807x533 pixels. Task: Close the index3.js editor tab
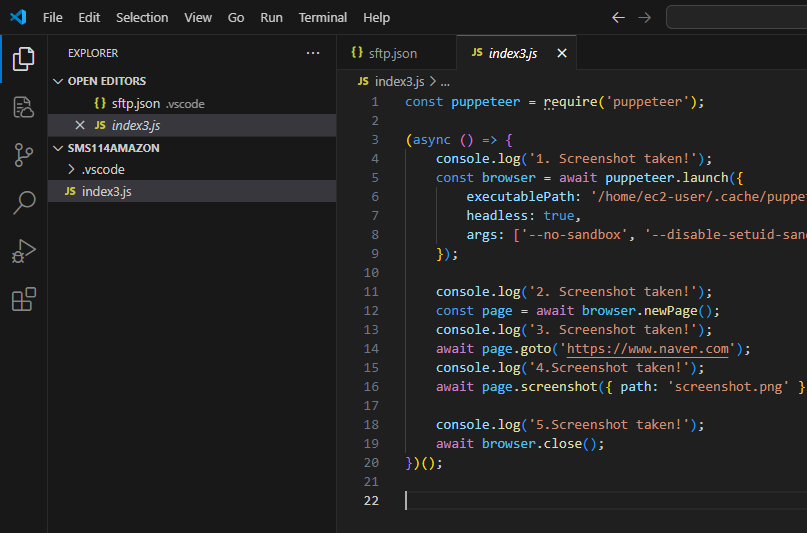click(x=562, y=53)
